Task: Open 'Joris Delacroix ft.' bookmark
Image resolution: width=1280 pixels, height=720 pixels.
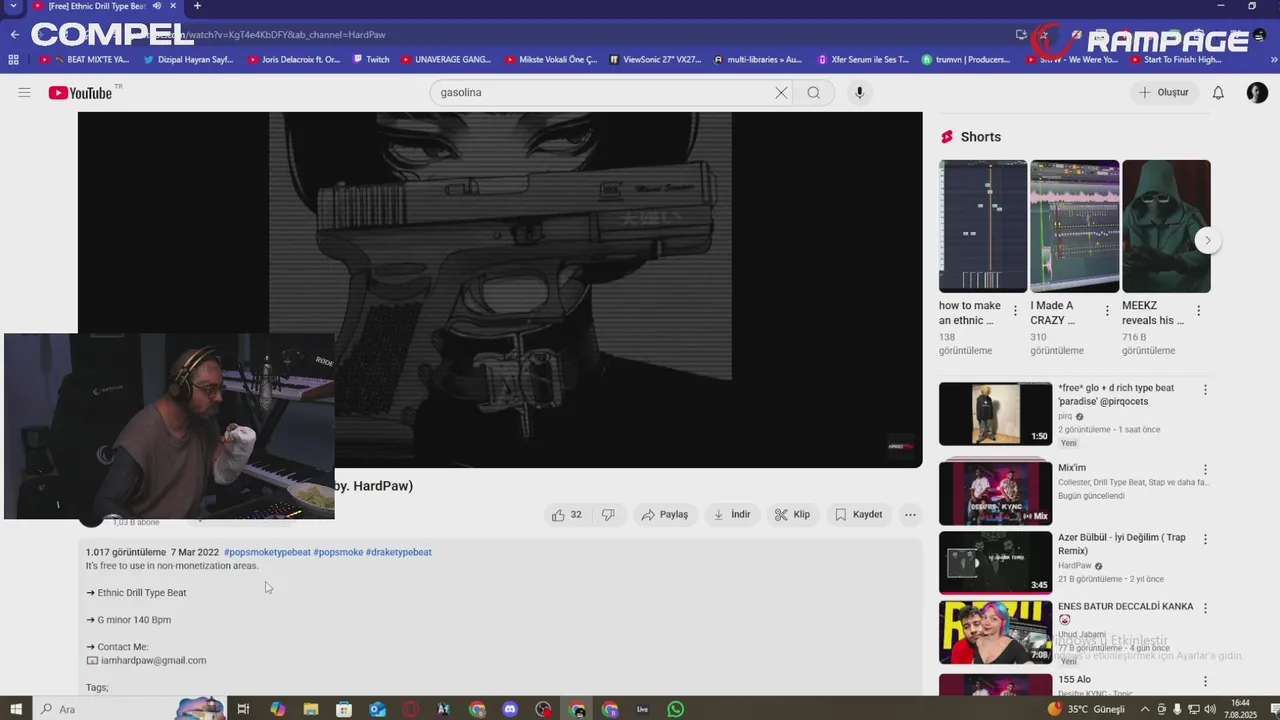Action: coord(294,60)
